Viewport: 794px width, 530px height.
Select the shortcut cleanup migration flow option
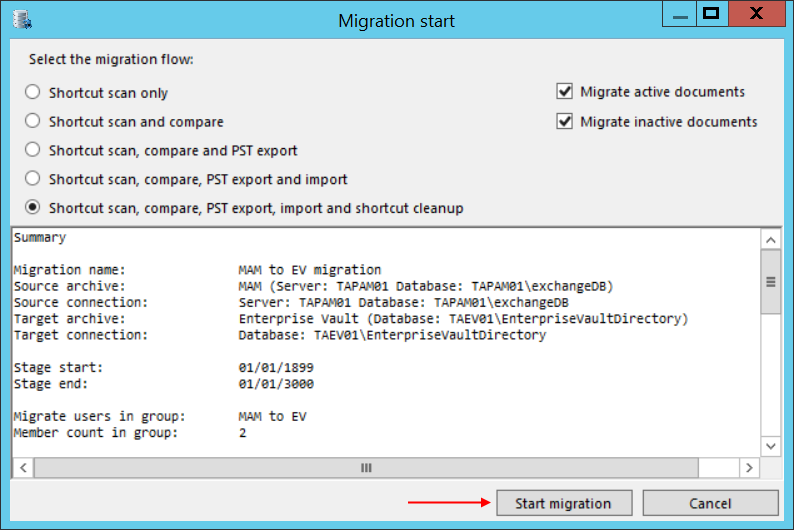pos(33,209)
